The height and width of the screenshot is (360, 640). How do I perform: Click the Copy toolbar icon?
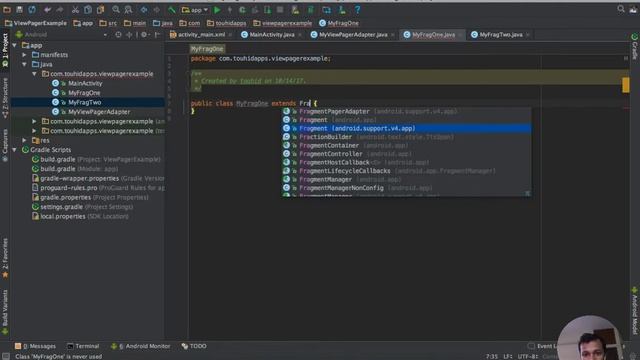tap(88, 9)
